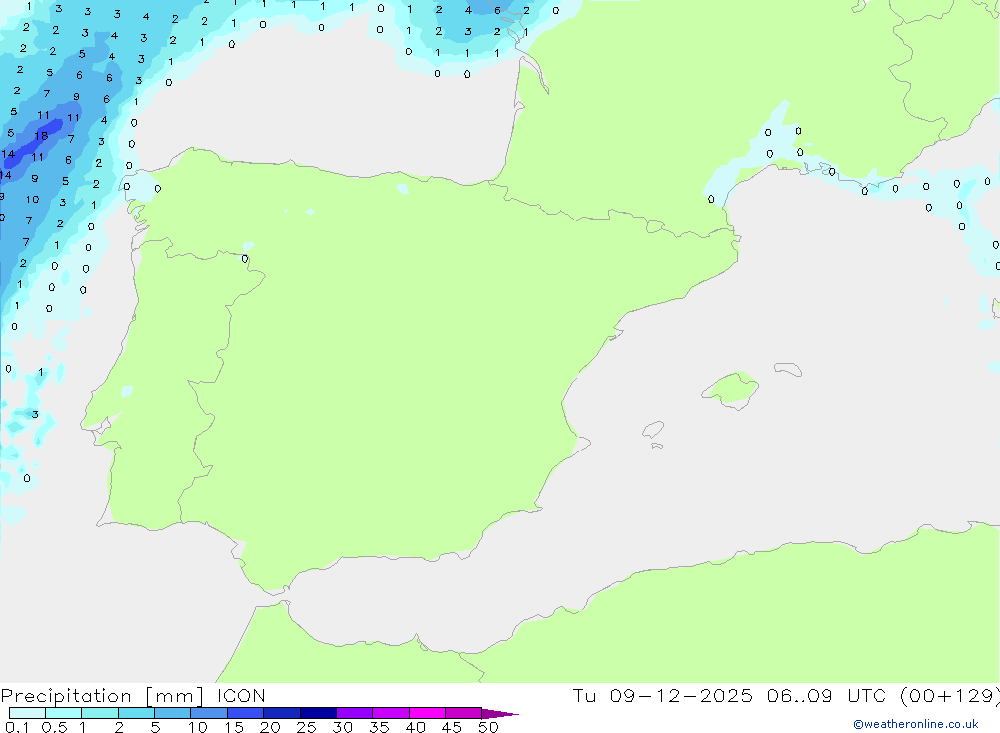Screen dimensions: 1000x733
Task: Click the '45' legend scale label
Action: (452, 727)
